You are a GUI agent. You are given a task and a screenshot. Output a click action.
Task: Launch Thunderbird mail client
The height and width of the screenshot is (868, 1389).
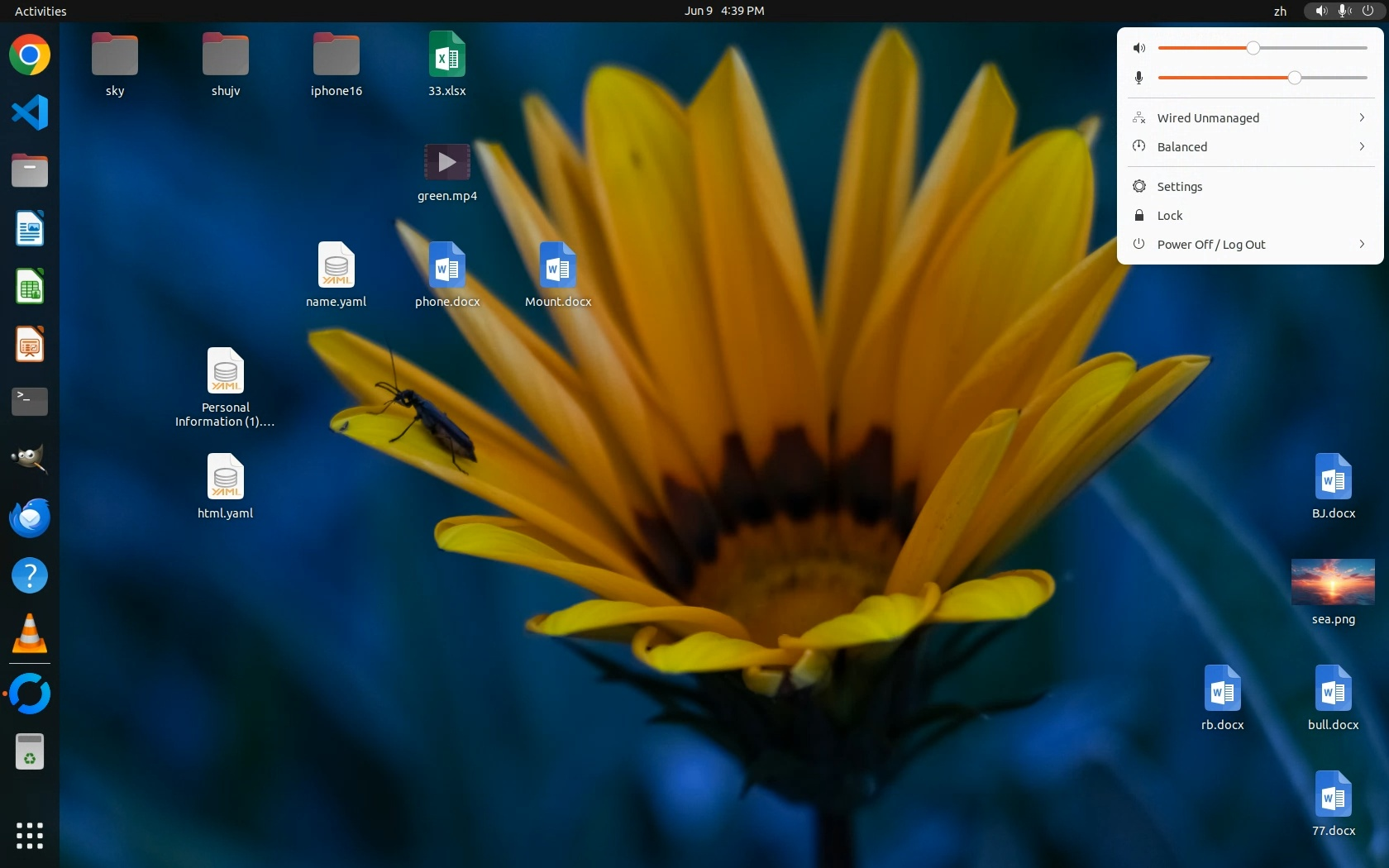coord(30,518)
